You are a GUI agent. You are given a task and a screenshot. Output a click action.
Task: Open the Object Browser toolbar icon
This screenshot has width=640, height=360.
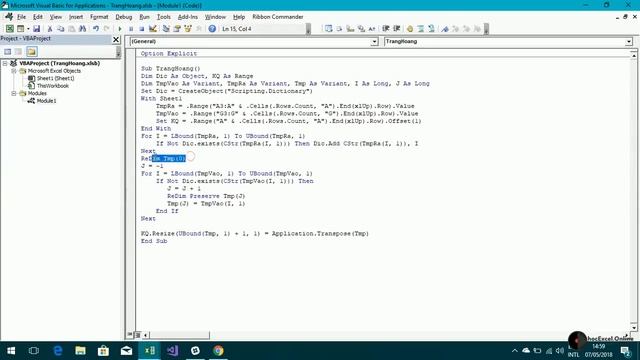click(x=188, y=29)
